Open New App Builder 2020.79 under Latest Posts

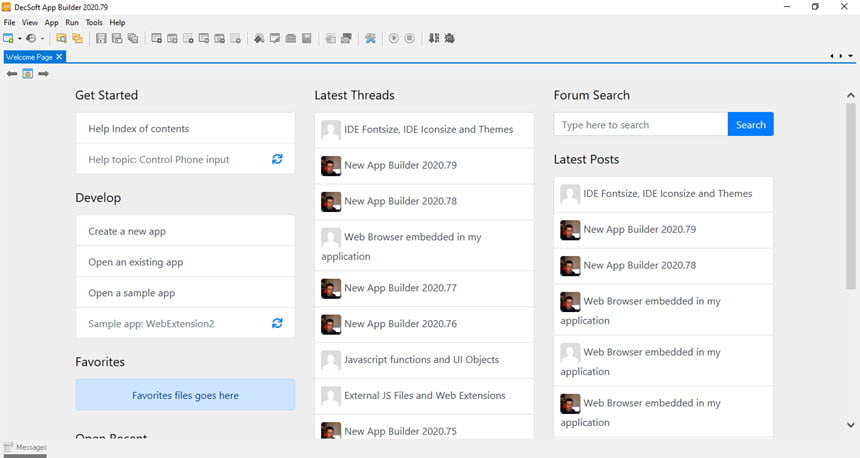664,230
